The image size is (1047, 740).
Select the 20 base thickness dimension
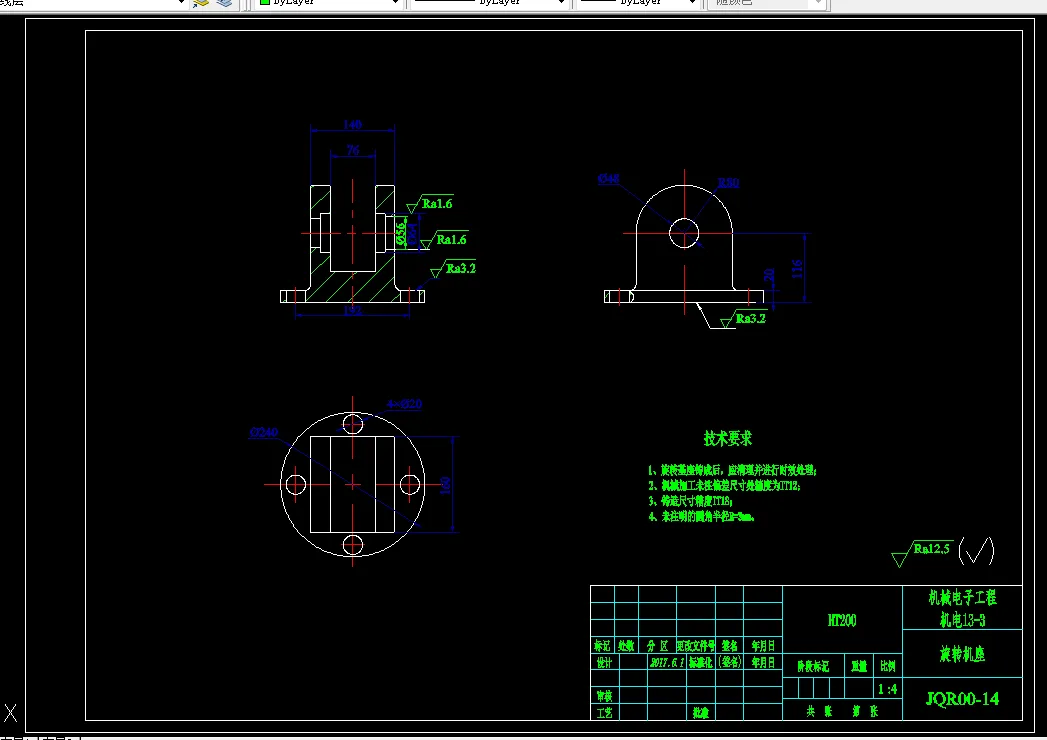tap(769, 275)
